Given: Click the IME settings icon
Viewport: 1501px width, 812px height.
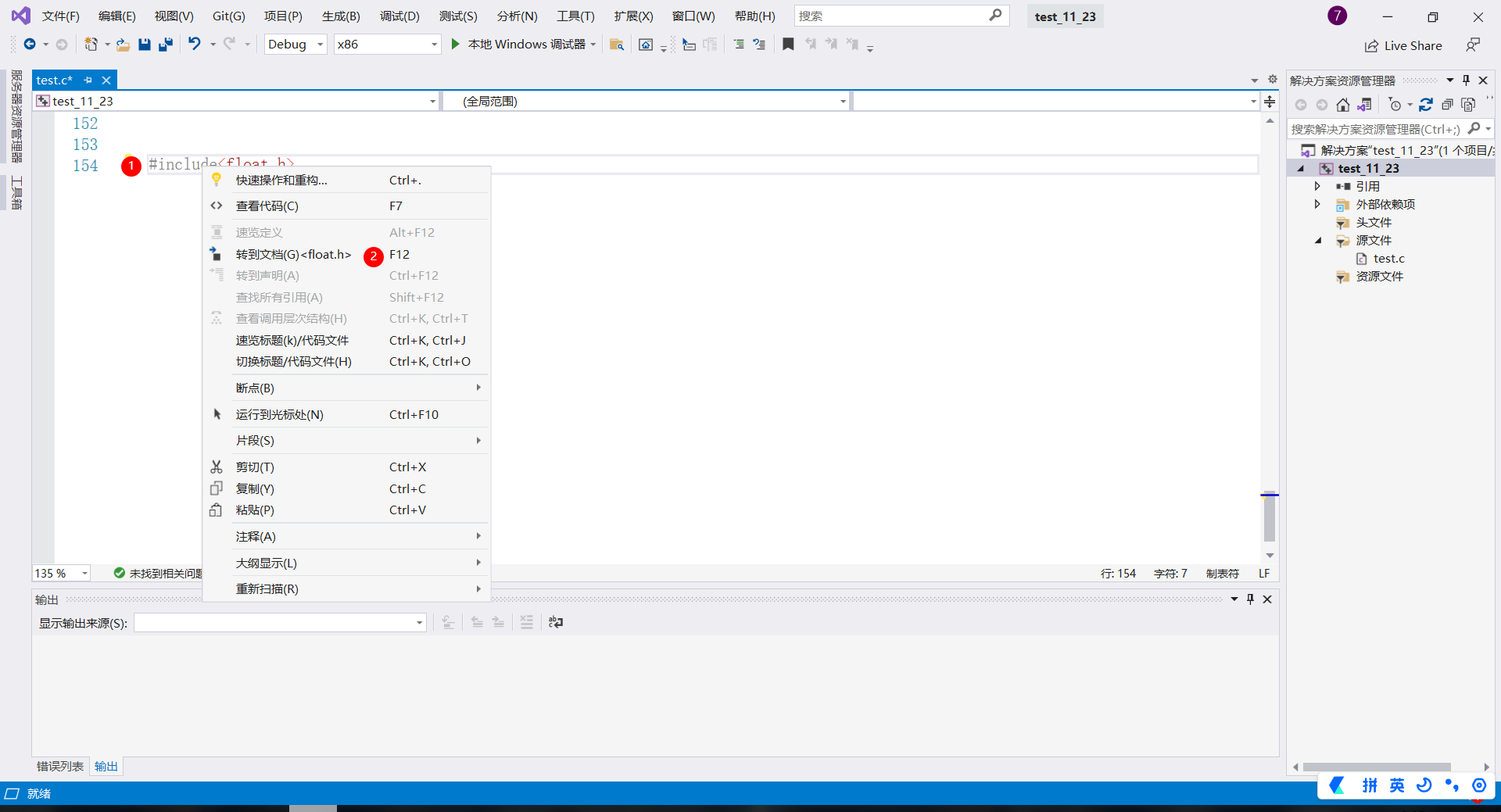Looking at the screenshot, I should click(x=1479, y=785).
